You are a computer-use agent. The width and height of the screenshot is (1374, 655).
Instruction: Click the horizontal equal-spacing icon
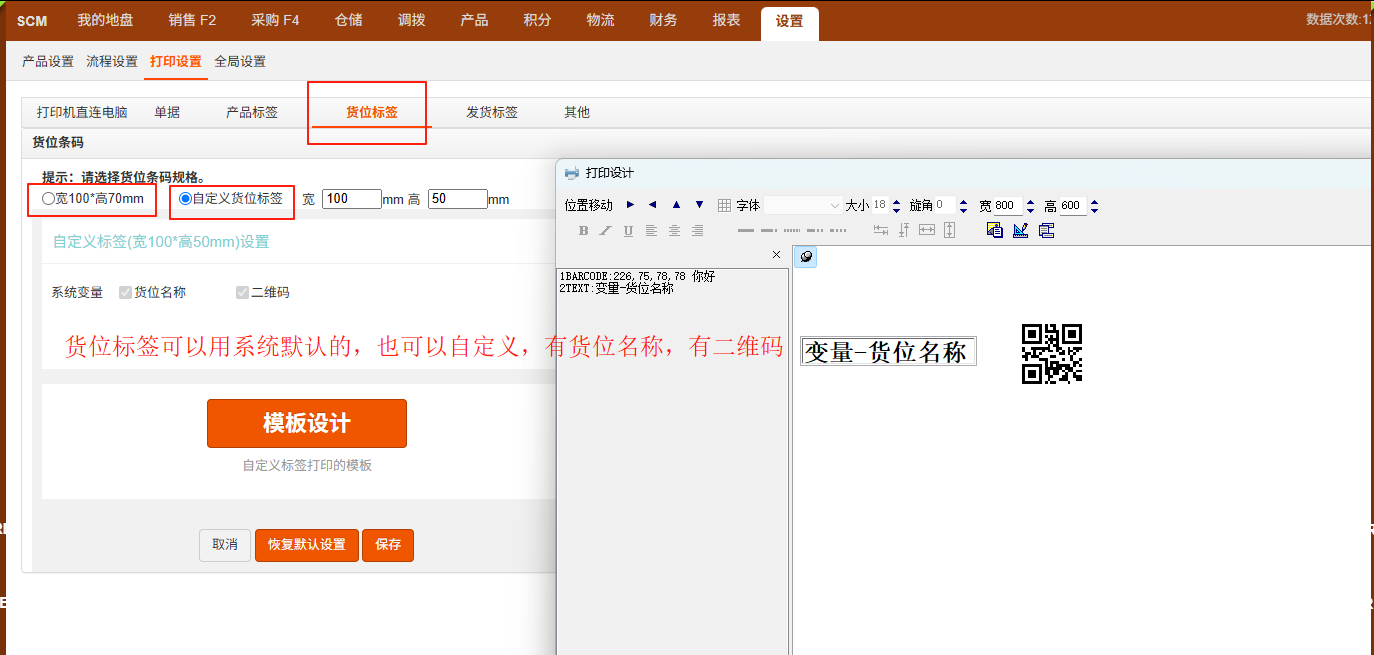click(x=881, y=231)
